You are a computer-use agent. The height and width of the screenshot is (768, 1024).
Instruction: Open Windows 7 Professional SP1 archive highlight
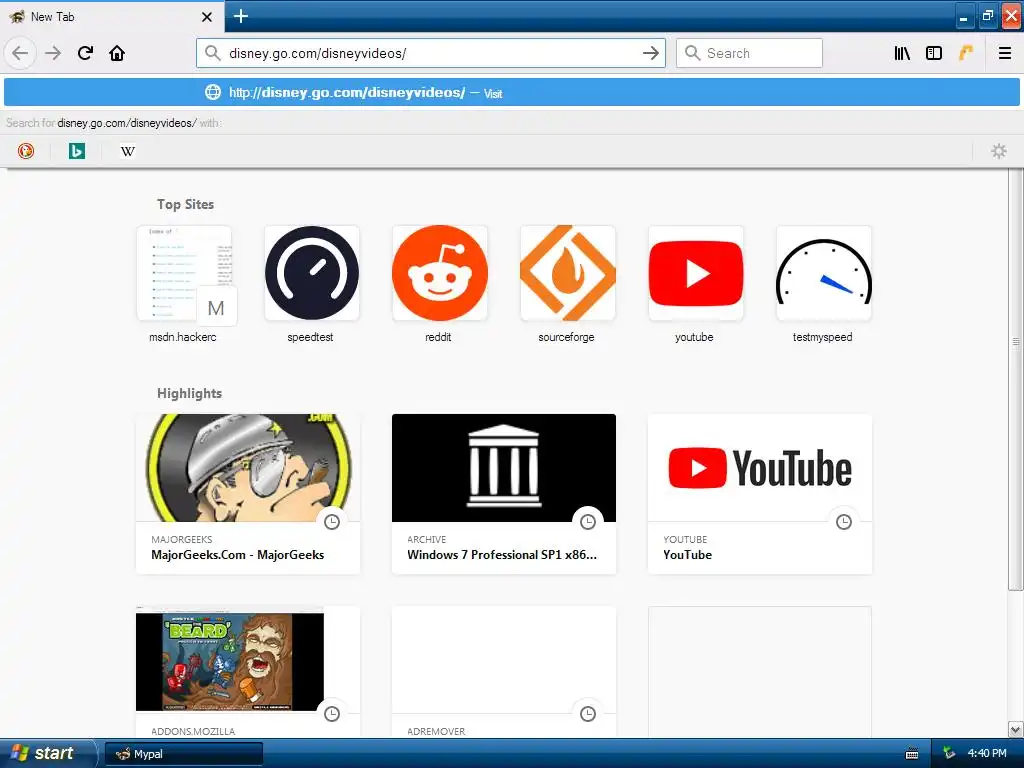pyautogui.click(x=504, y=494)
